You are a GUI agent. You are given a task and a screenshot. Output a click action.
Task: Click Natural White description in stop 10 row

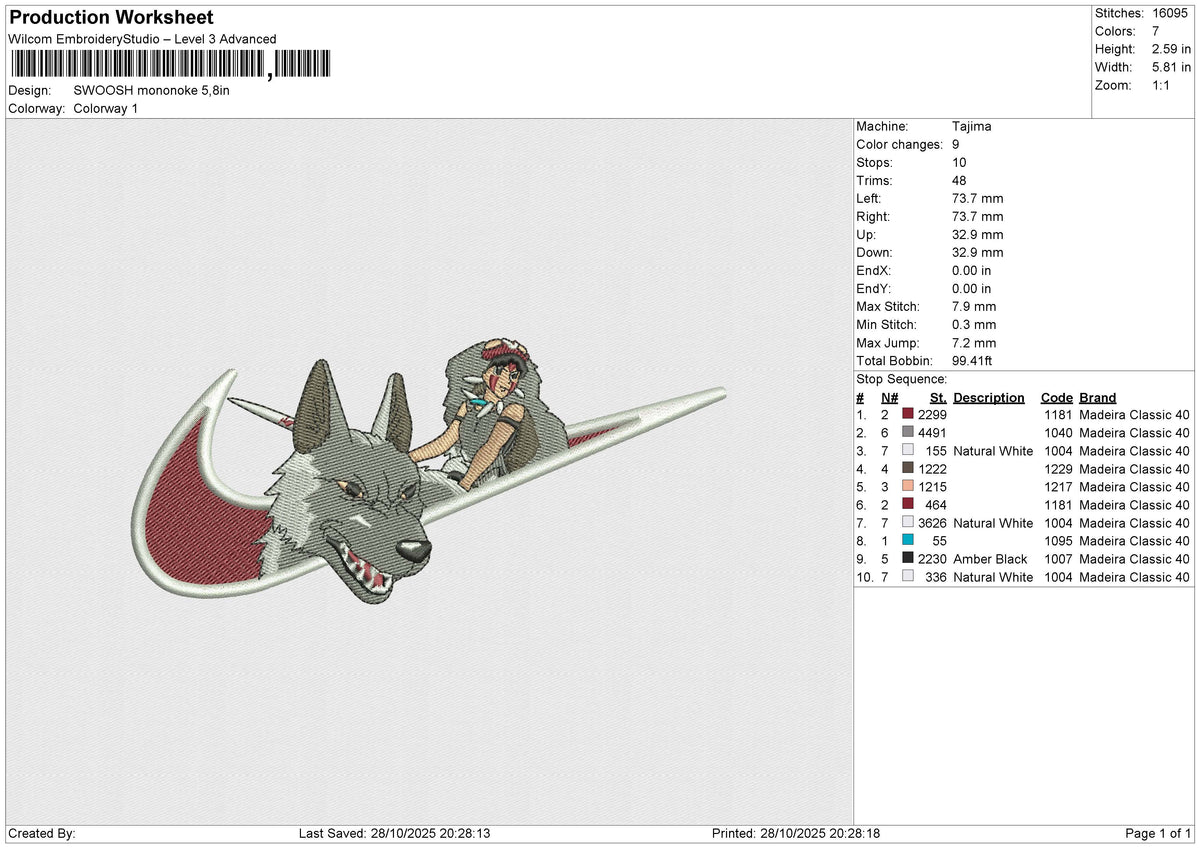click(993, 577)
